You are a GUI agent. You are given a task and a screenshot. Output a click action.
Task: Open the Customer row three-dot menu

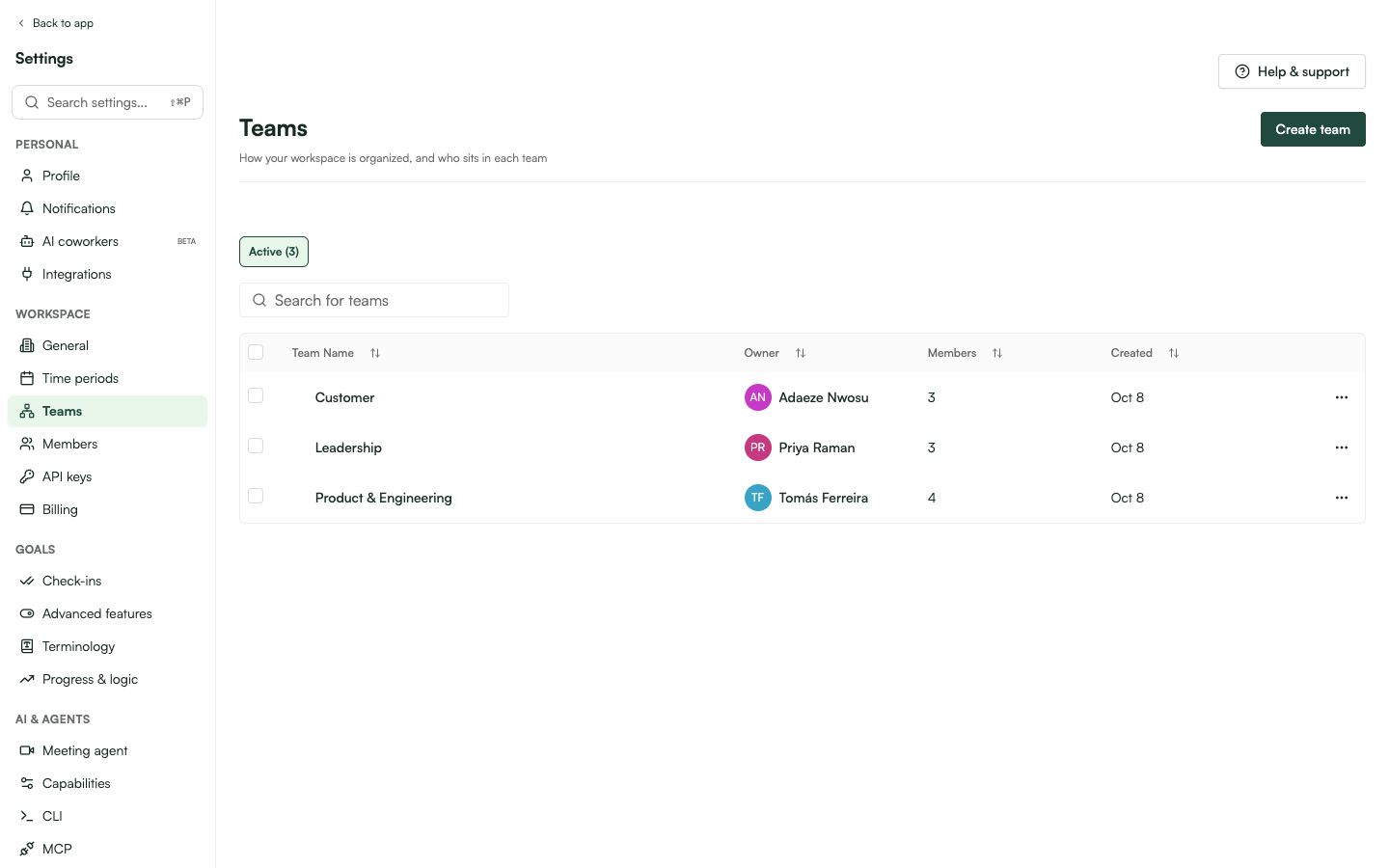click(1341, 397)
